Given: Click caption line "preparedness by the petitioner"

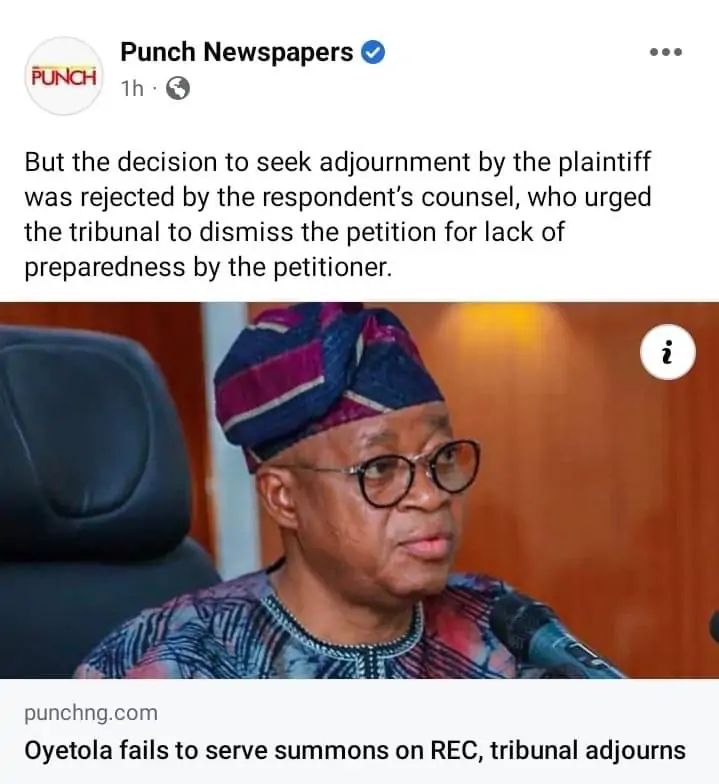Looking at the screenshot, I should pos(205,267).
